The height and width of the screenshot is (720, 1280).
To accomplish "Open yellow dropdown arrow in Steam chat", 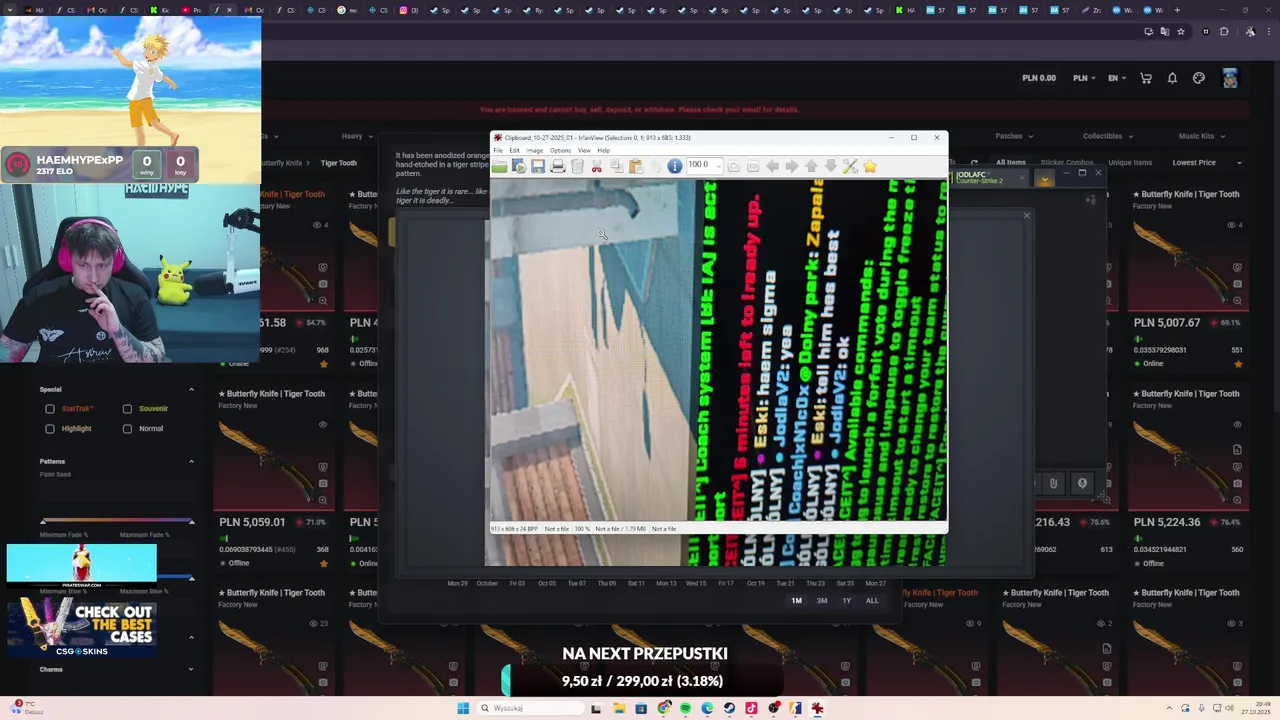I will [1044, 179].
